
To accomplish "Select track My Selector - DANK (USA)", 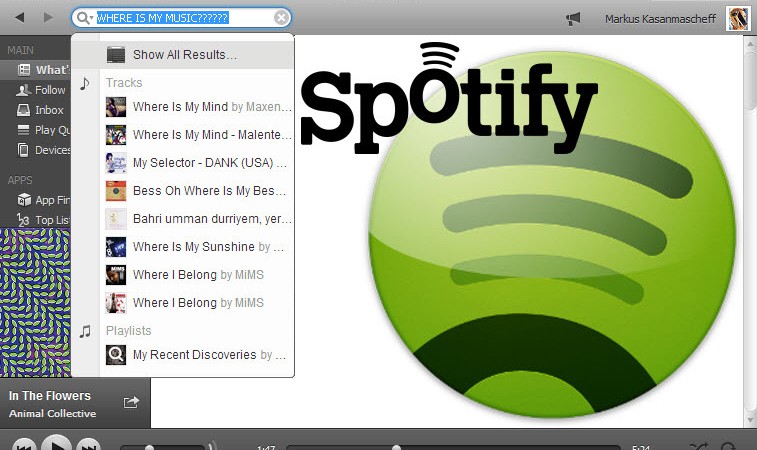I will click(x=198, y=163).
